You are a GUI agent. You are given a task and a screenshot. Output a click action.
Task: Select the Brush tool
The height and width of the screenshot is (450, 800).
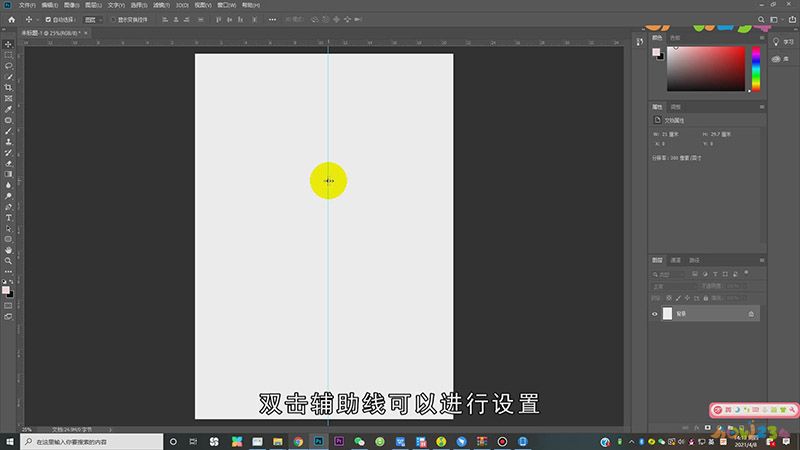pyautogui.click(x=8, y=131)
